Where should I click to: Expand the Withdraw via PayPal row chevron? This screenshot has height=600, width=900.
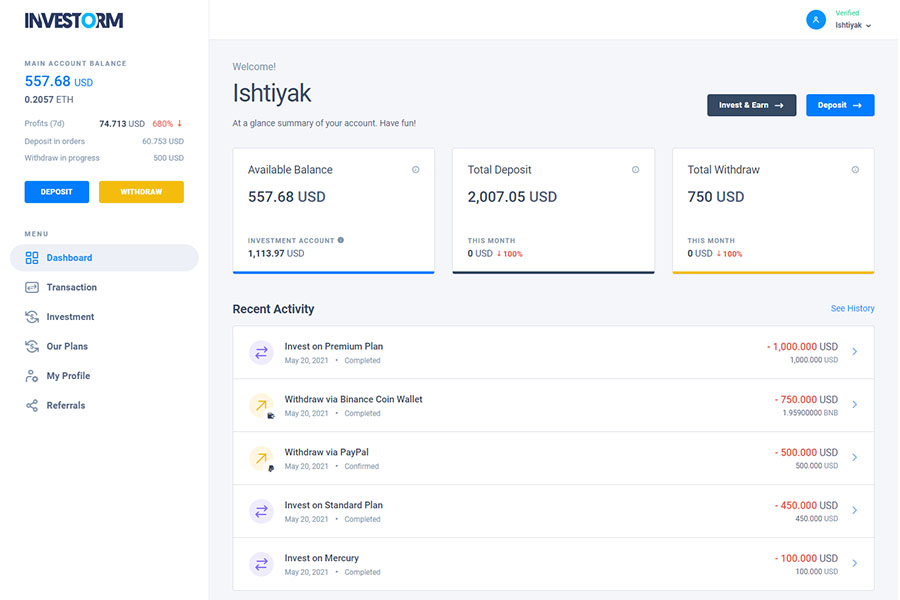click(854, 458)
